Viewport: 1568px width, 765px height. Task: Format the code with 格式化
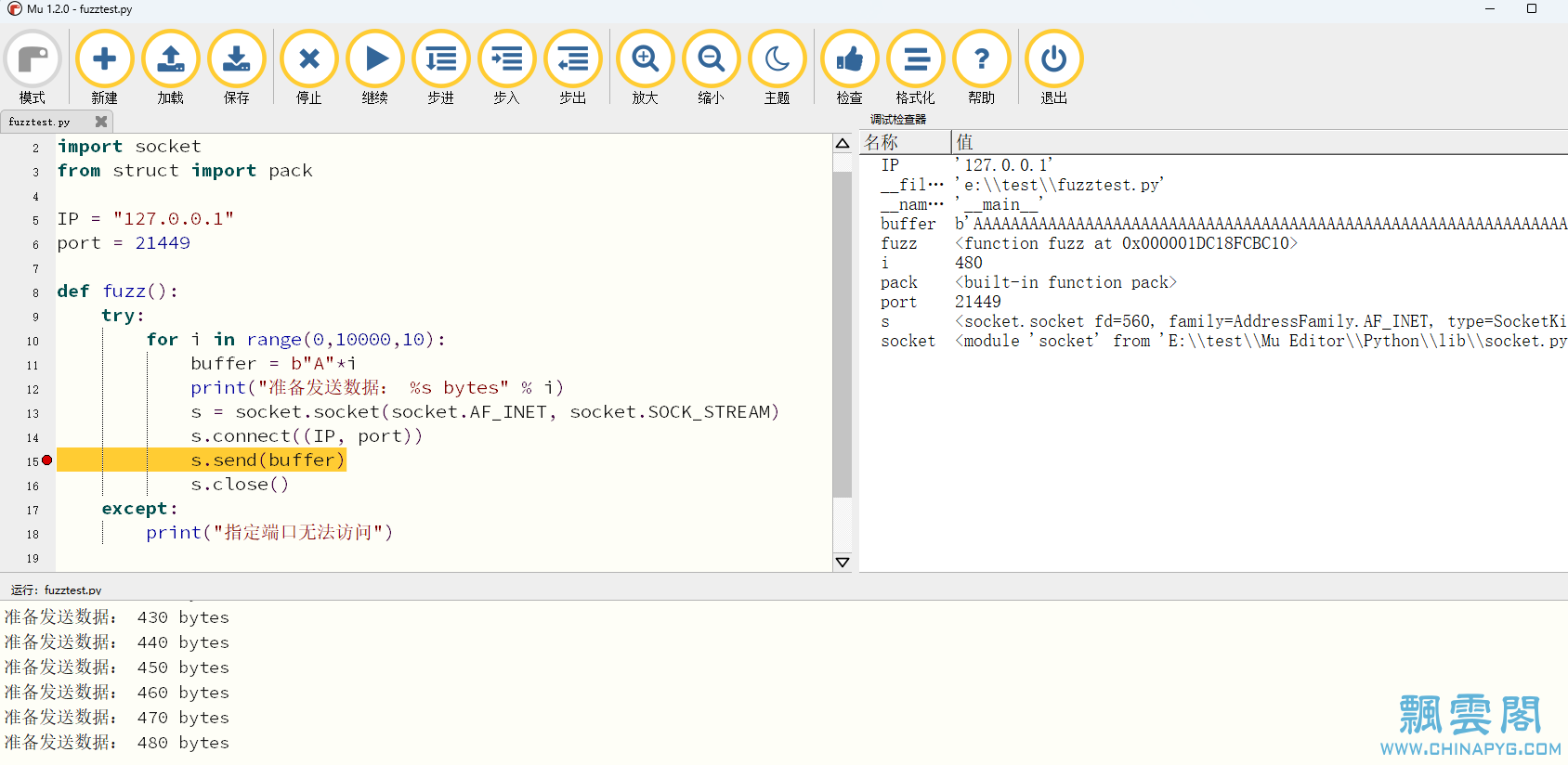click(915, 67)
